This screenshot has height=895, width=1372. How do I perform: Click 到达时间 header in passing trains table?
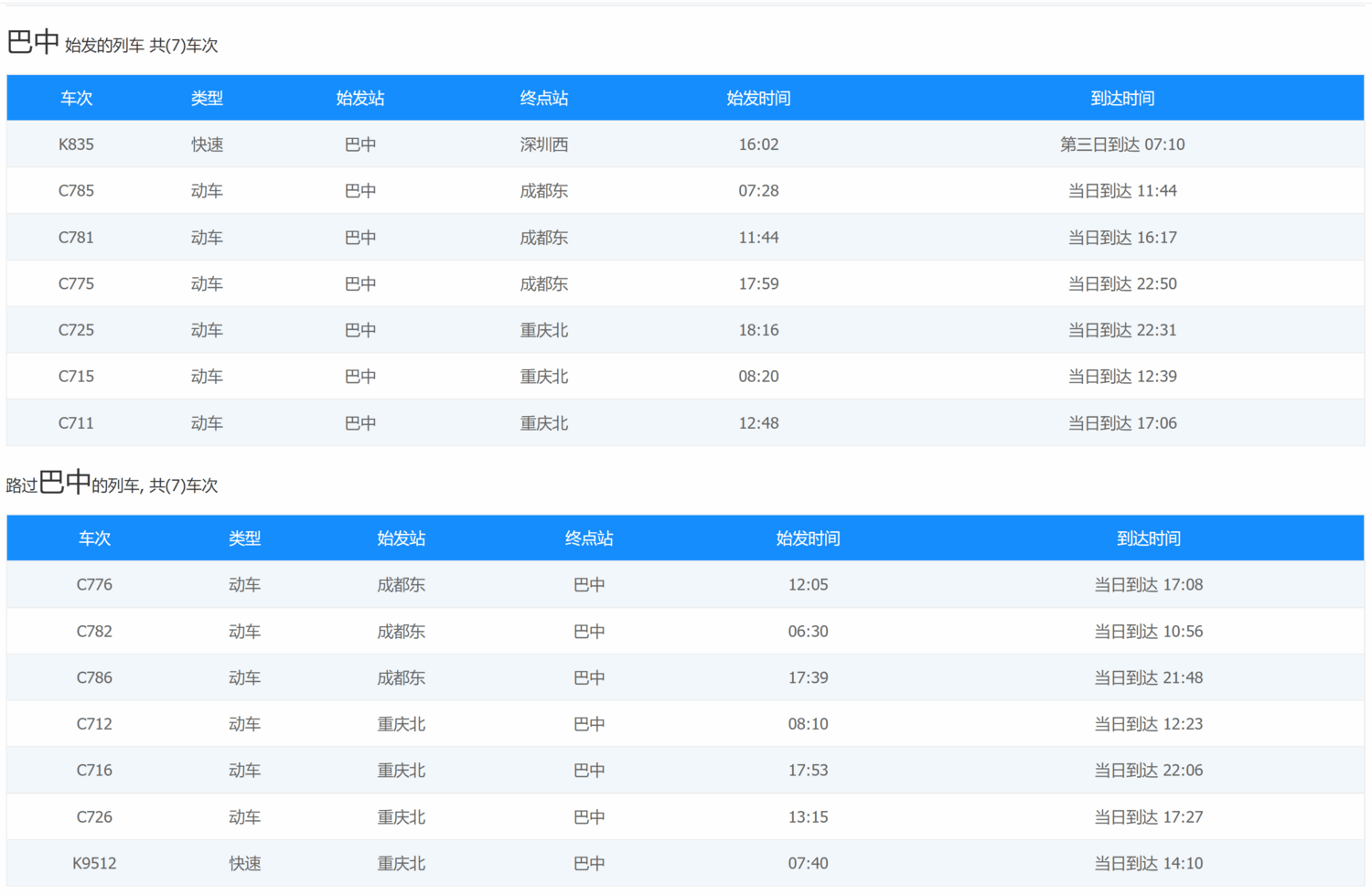point(1148,539)
